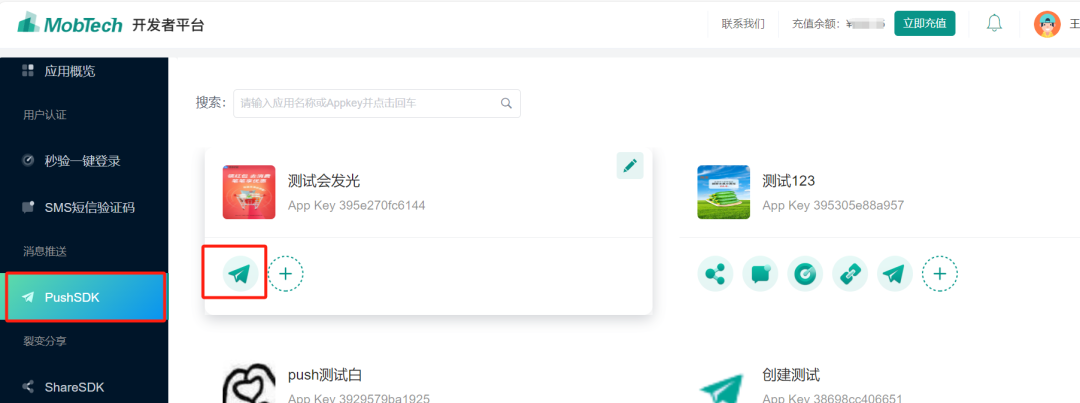Open notifications bell icon
1080x403 pixels.
(x=994, y=23)
